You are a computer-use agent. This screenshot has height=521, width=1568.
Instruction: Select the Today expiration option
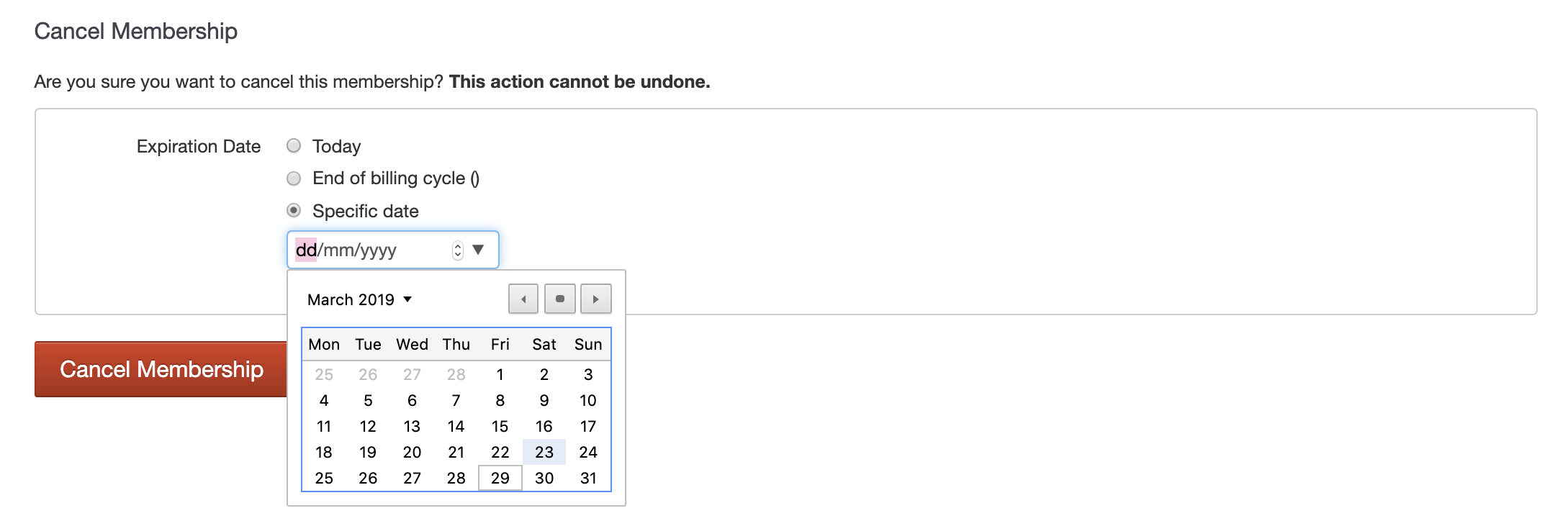click(x=294, y=146)
